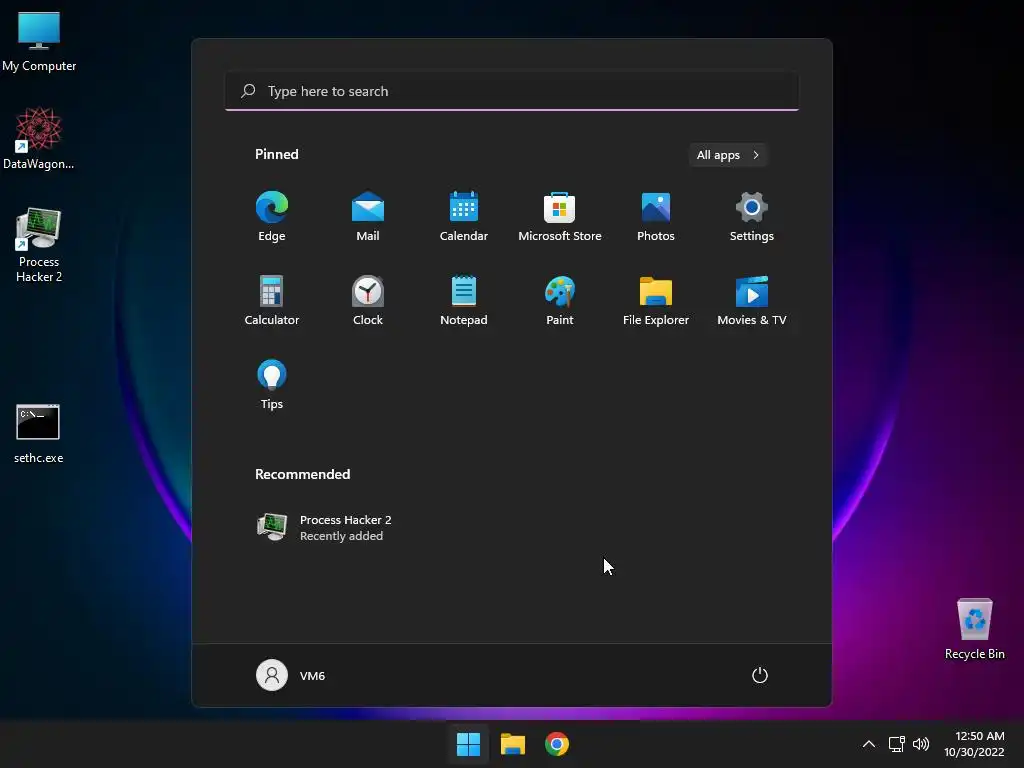Screen dimensions: 1024x768
Task: Open the Tips app
Action: (x=272, y=385)
